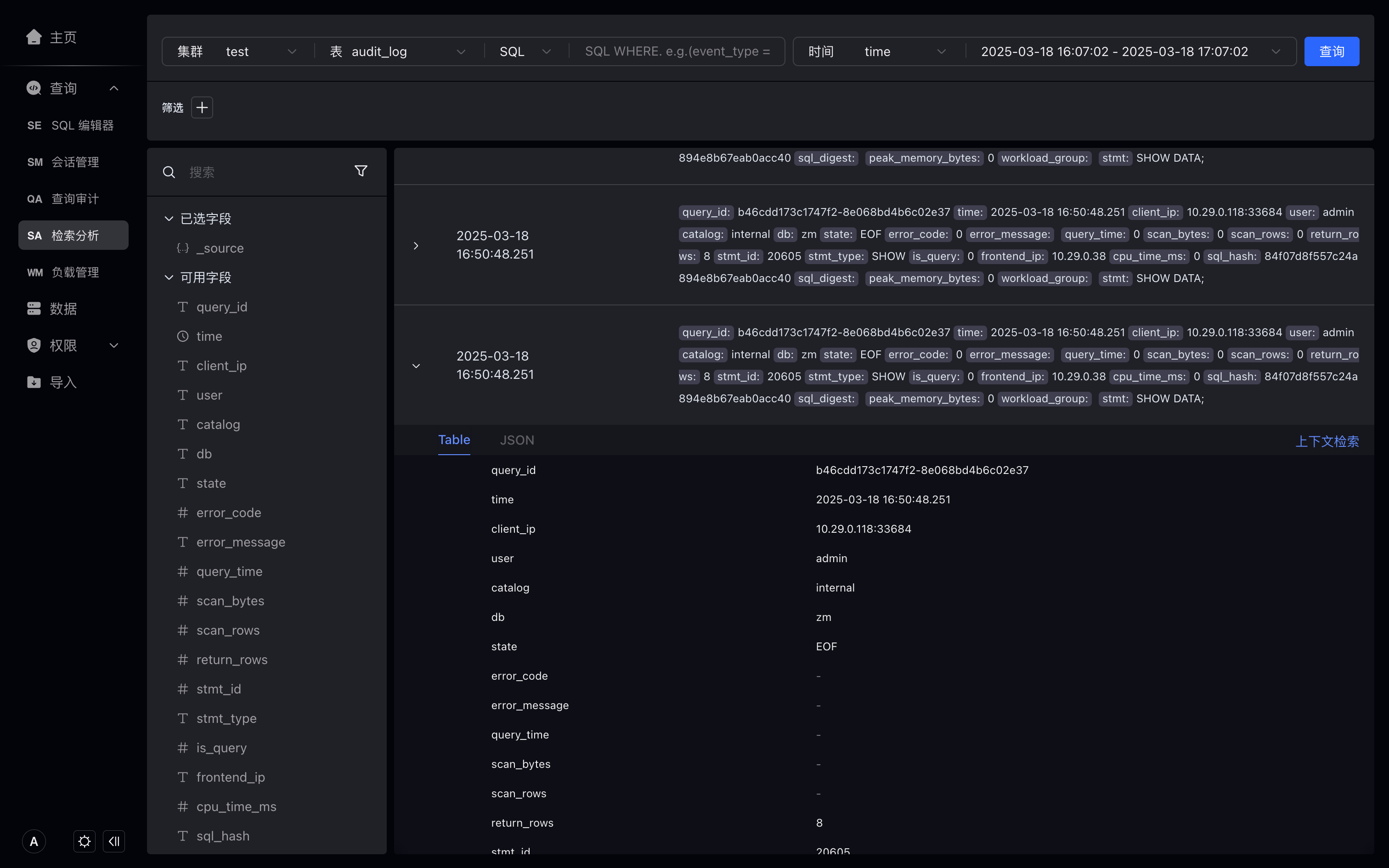This screenshot has width=1389, height=868.
Task: Click the data section database icon
Action: [x=34, y=309]
